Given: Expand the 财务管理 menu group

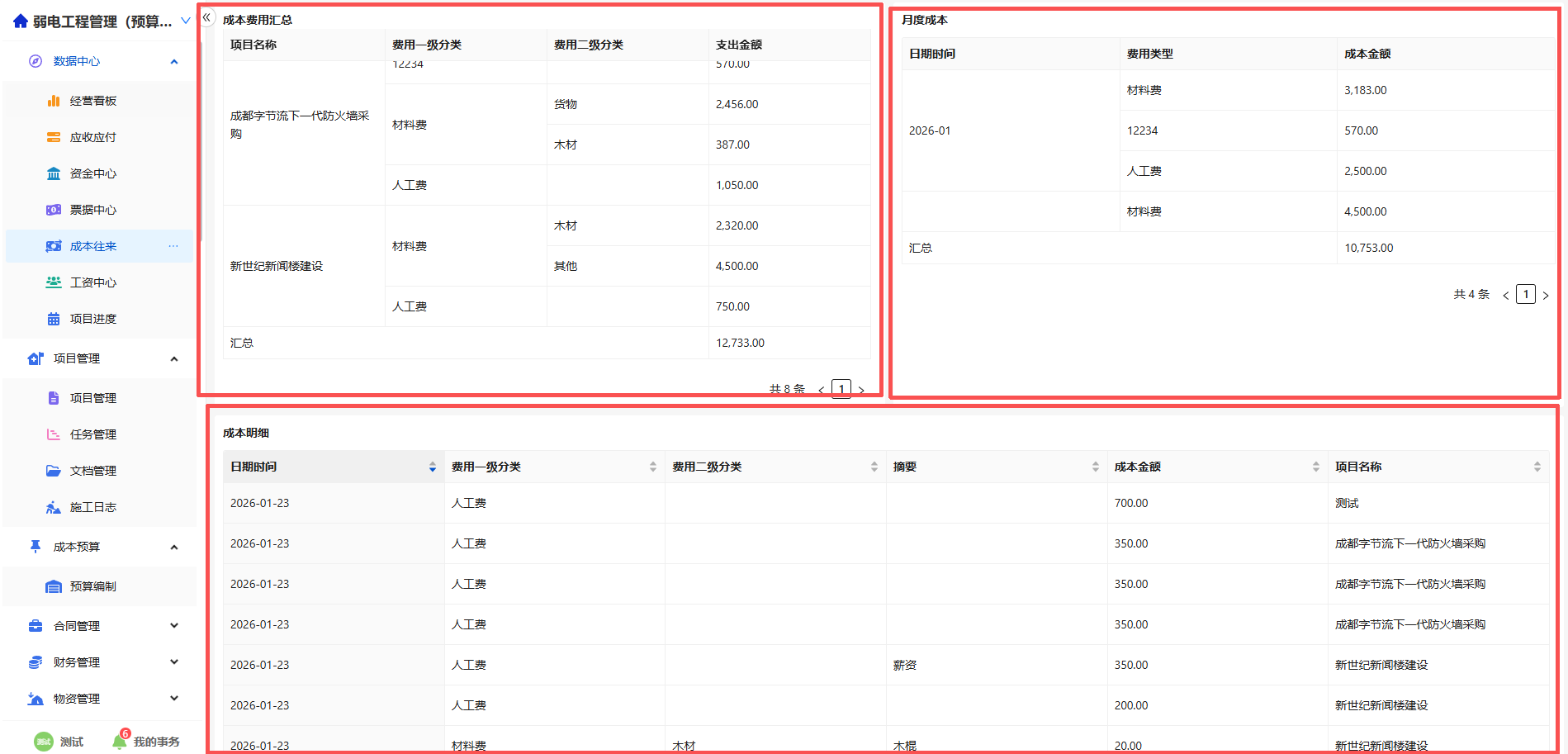Looking at the screenshot, I should point(174,662).
